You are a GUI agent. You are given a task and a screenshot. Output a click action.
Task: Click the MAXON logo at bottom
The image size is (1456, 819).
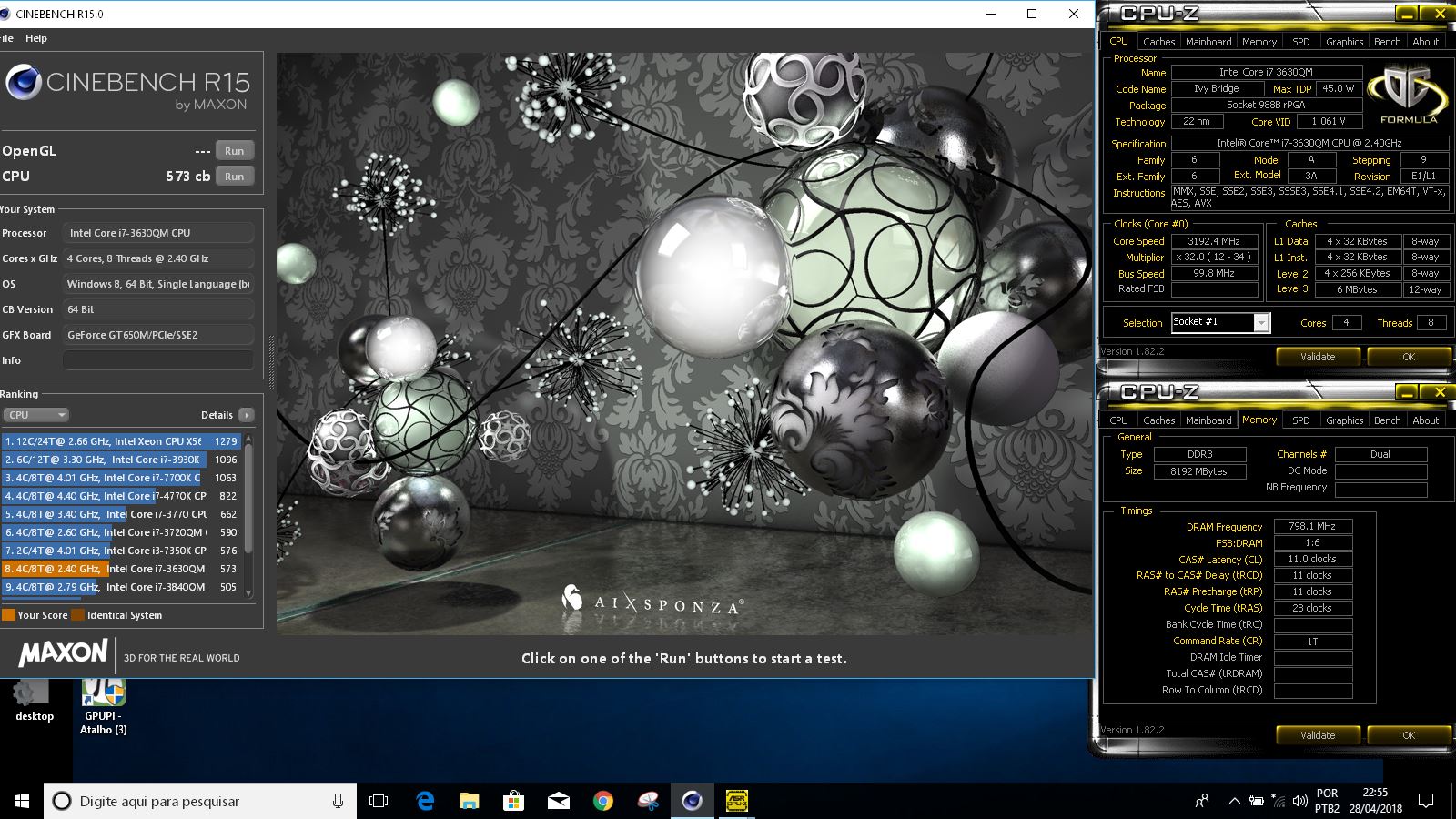coord(64,652)
